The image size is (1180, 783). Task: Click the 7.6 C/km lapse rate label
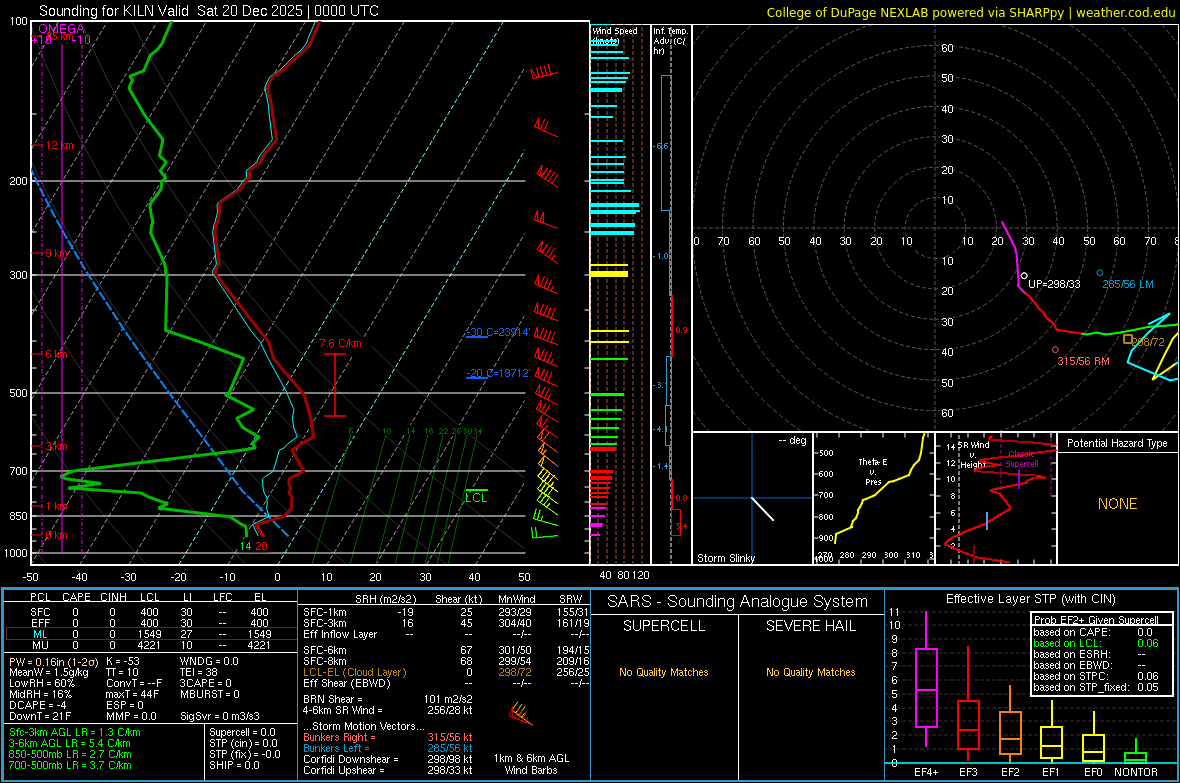point(340,343)
